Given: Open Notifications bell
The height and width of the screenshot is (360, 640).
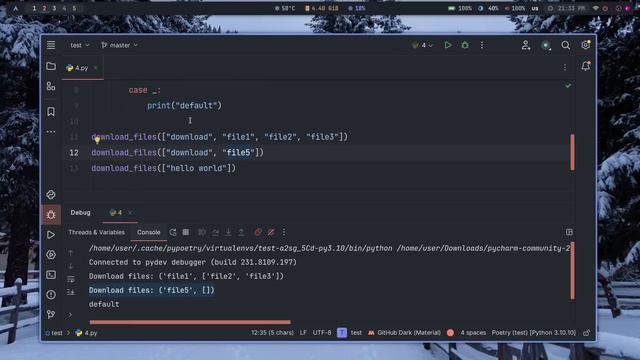Looking at the screenshot, I should point(586,66).
